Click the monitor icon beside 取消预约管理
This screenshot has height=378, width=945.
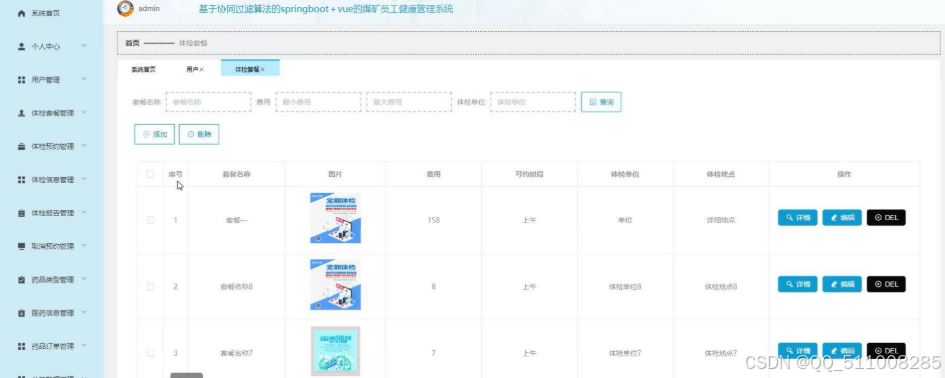click(22, 246)
